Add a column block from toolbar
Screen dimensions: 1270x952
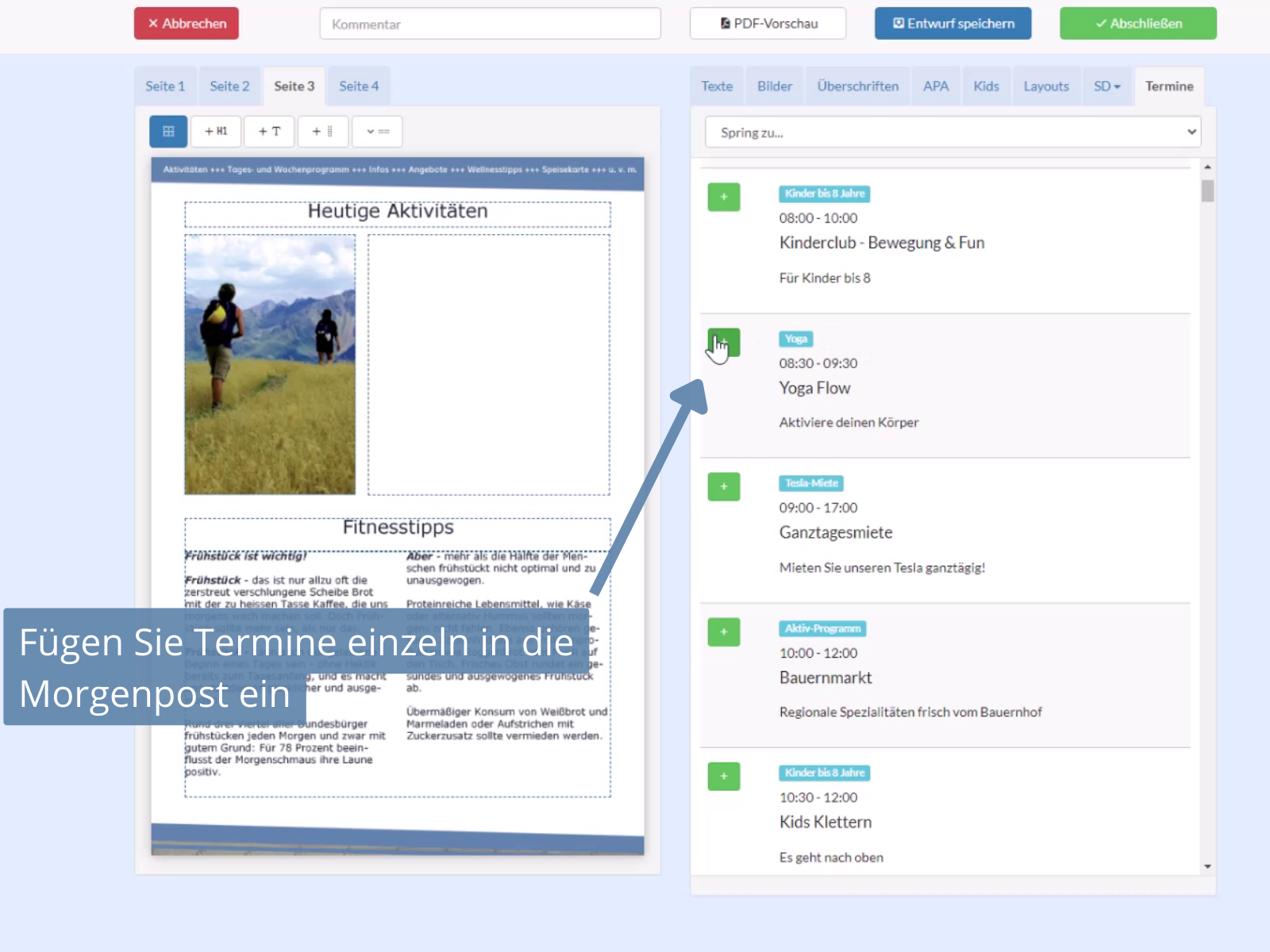click(x=322, y=132)
